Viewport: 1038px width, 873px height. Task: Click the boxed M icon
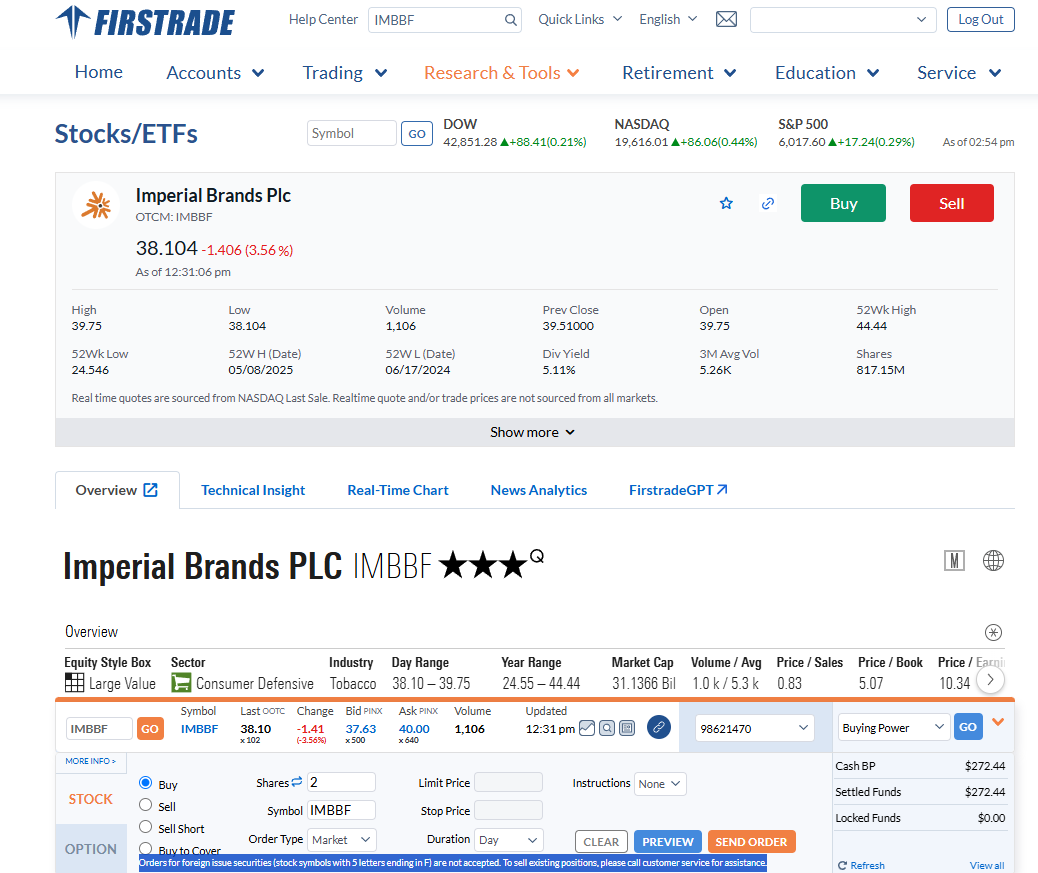tap(954, 561)
